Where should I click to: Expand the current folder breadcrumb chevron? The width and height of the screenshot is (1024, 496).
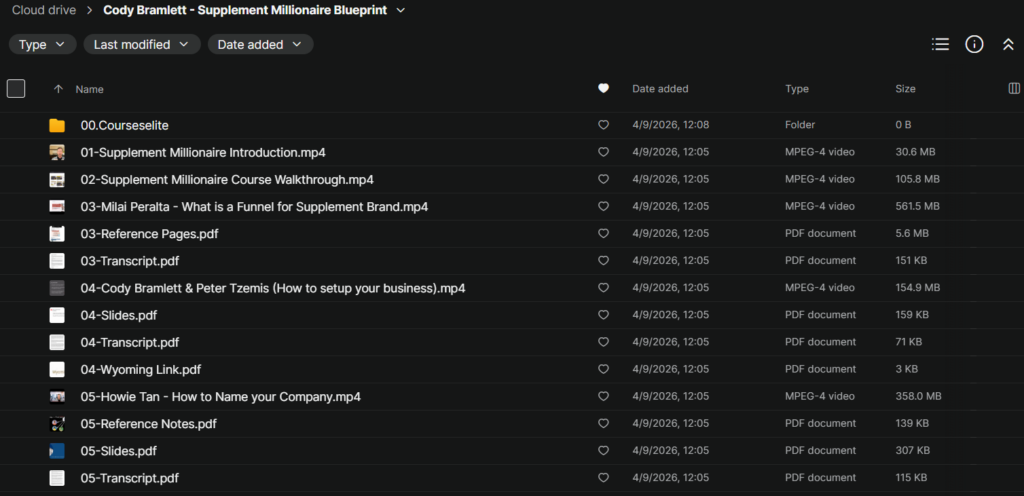tap(401, 11)
